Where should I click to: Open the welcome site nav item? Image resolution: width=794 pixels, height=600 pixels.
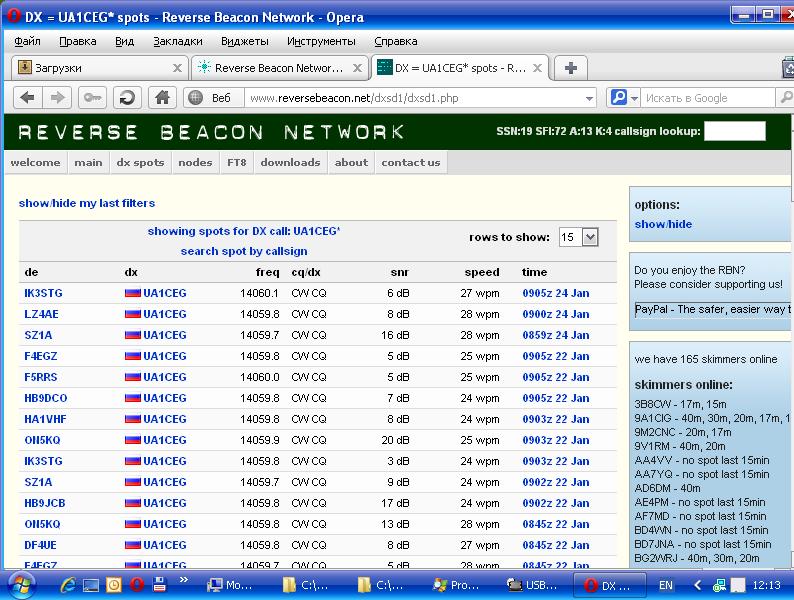coord(35,163)
